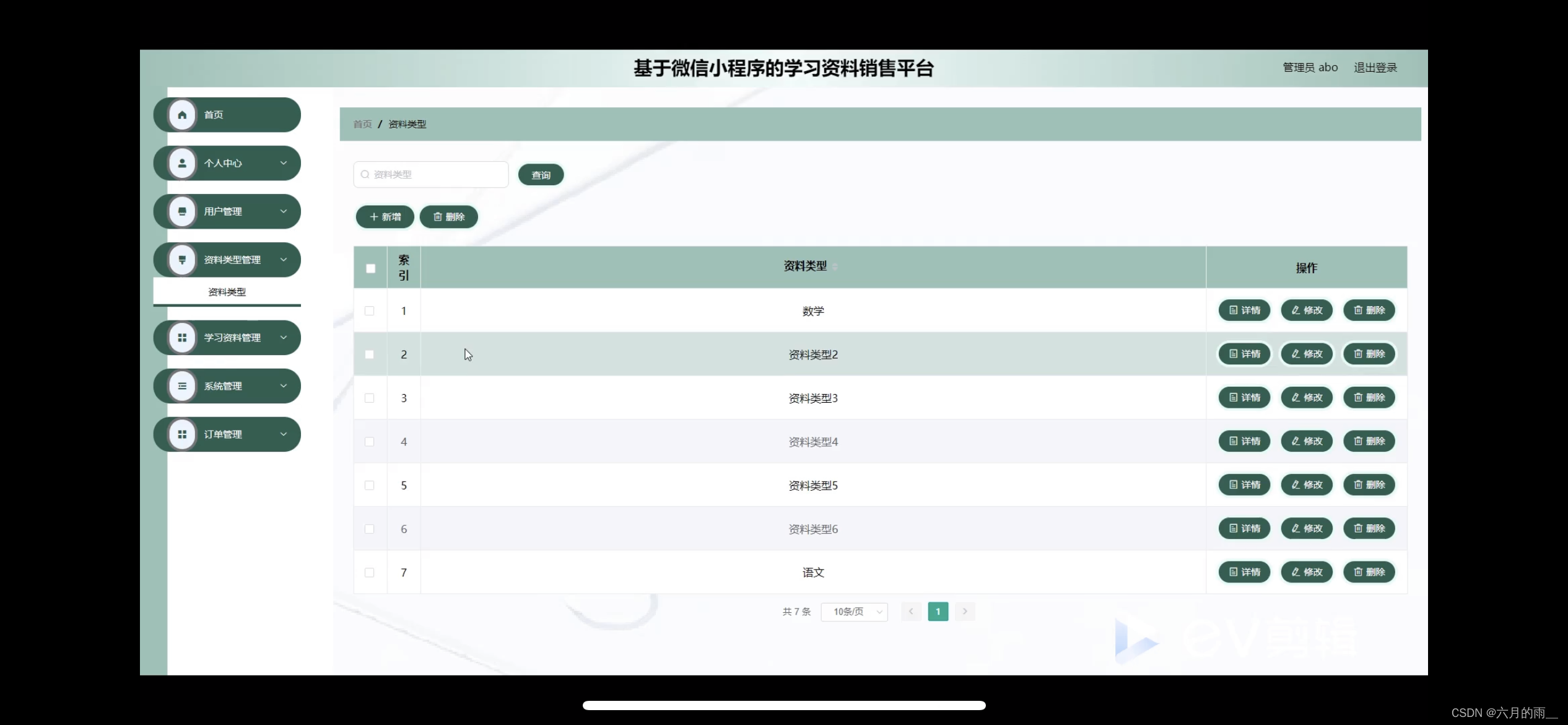This screenshot has width=1568, height=725.
Task: Open the 10条/页 page size dropdown
Action: tap(854, 612)
